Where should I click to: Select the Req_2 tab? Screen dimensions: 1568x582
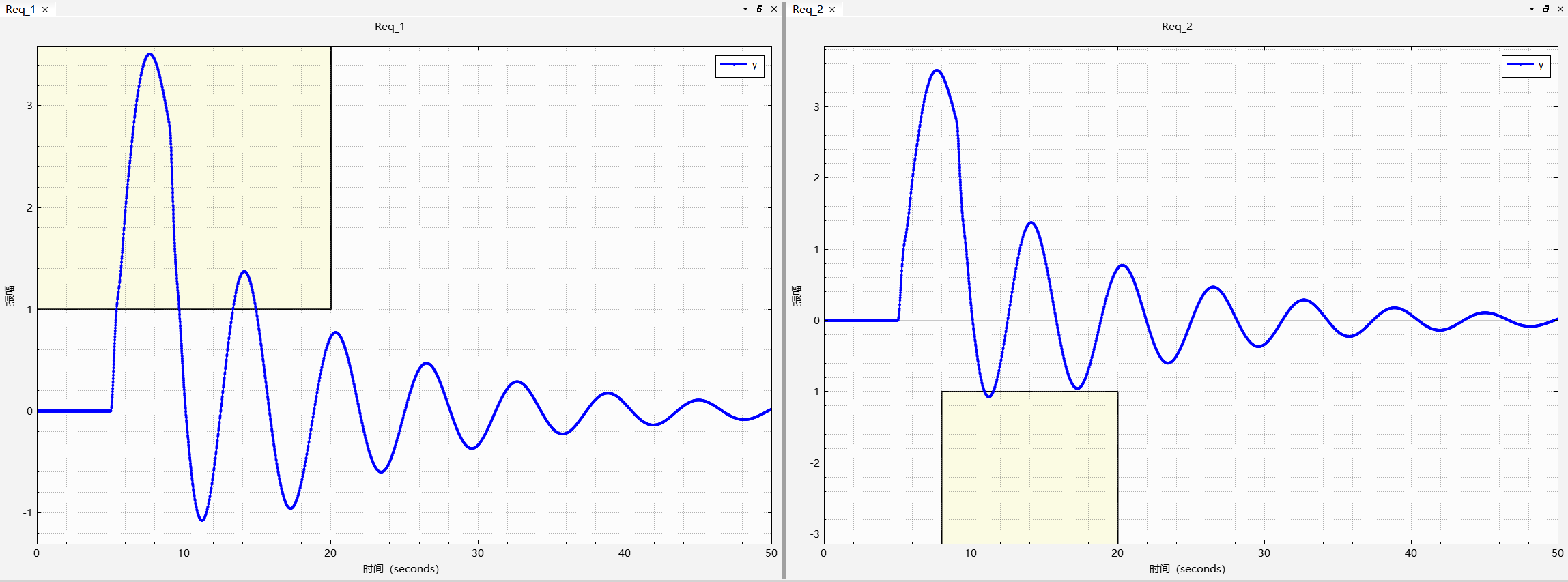pyautogui.click(x=808, y=10)
